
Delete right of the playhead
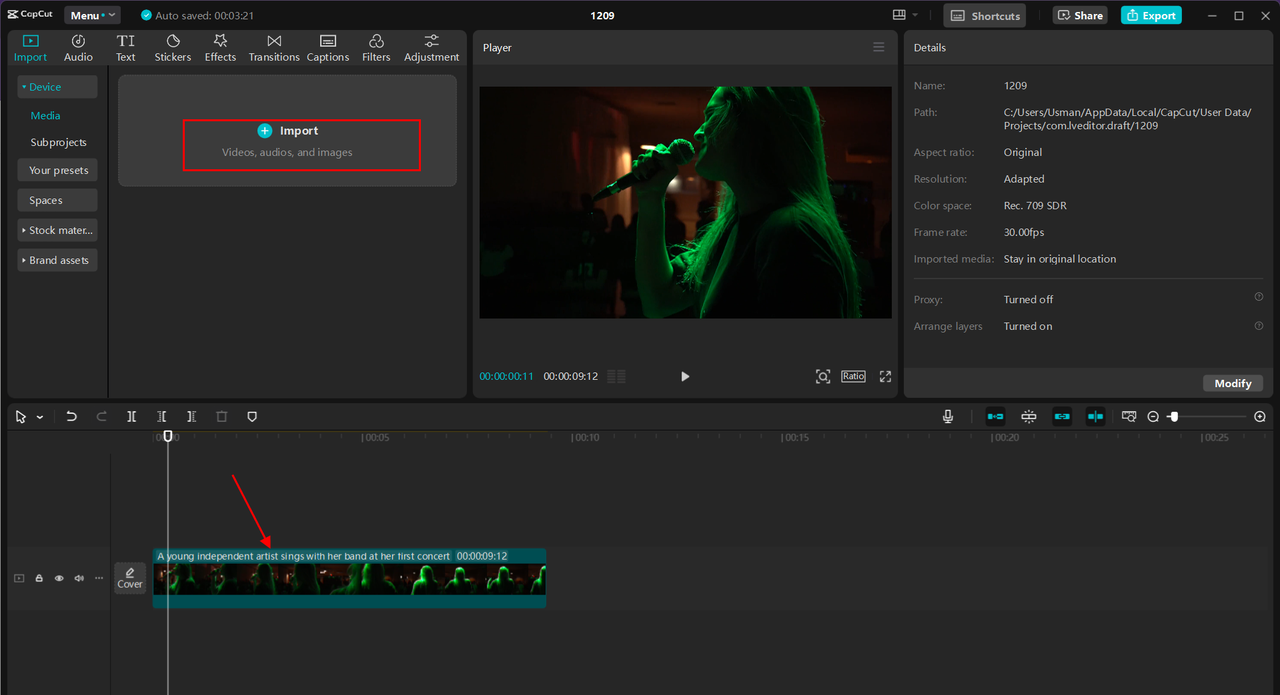point(191,416)
